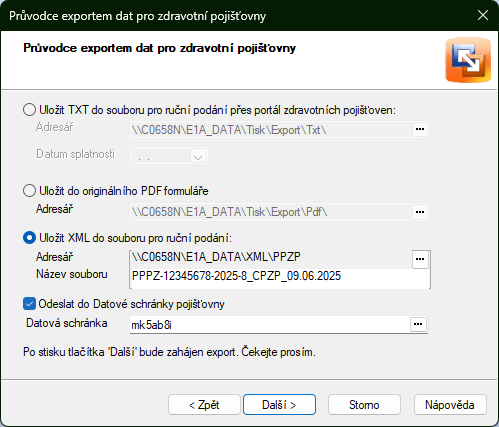The image size is (499, 427).
Task: Select Uložit TXT do souboru radio option
Action: pos(29,110)
